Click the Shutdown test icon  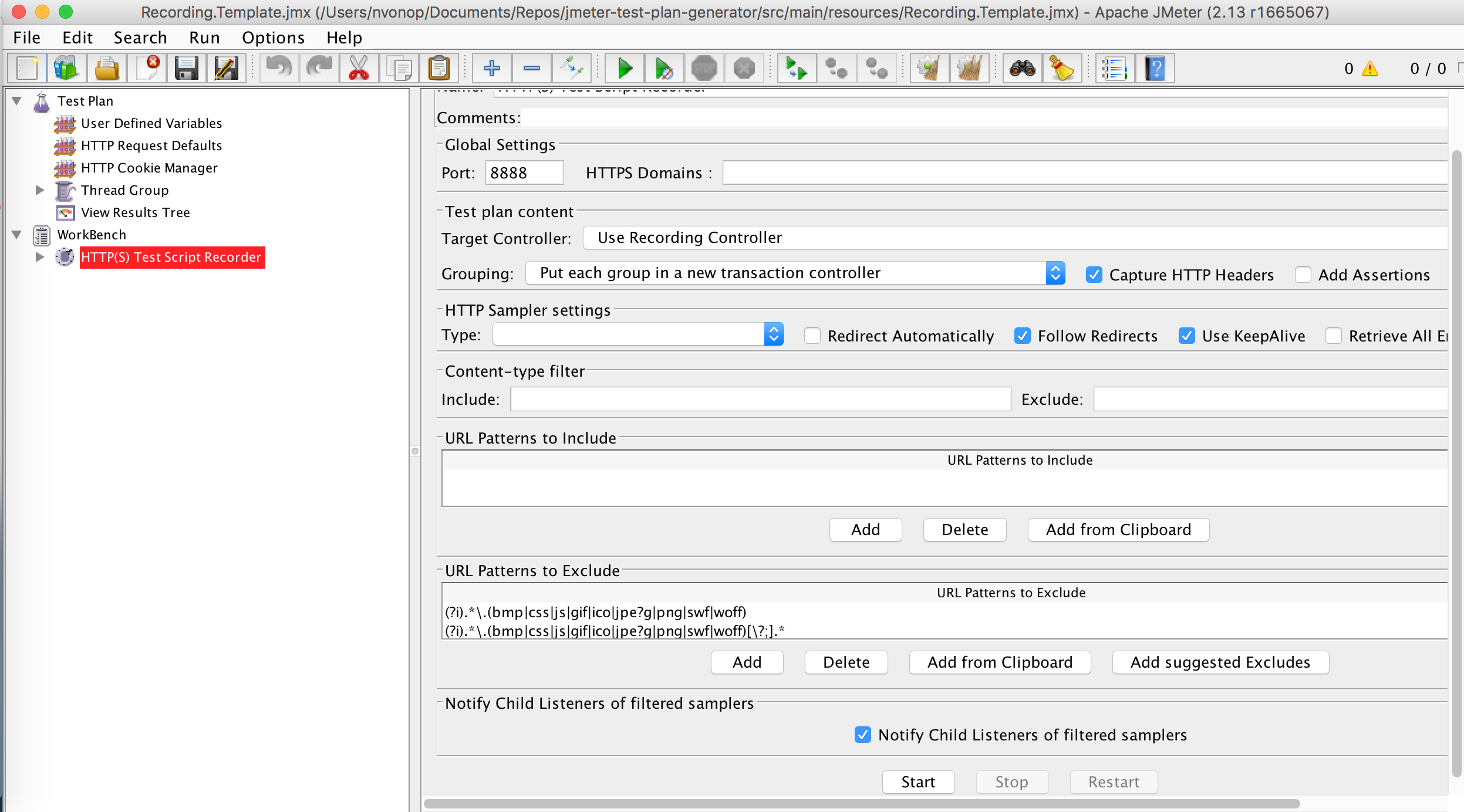point(744,69)
